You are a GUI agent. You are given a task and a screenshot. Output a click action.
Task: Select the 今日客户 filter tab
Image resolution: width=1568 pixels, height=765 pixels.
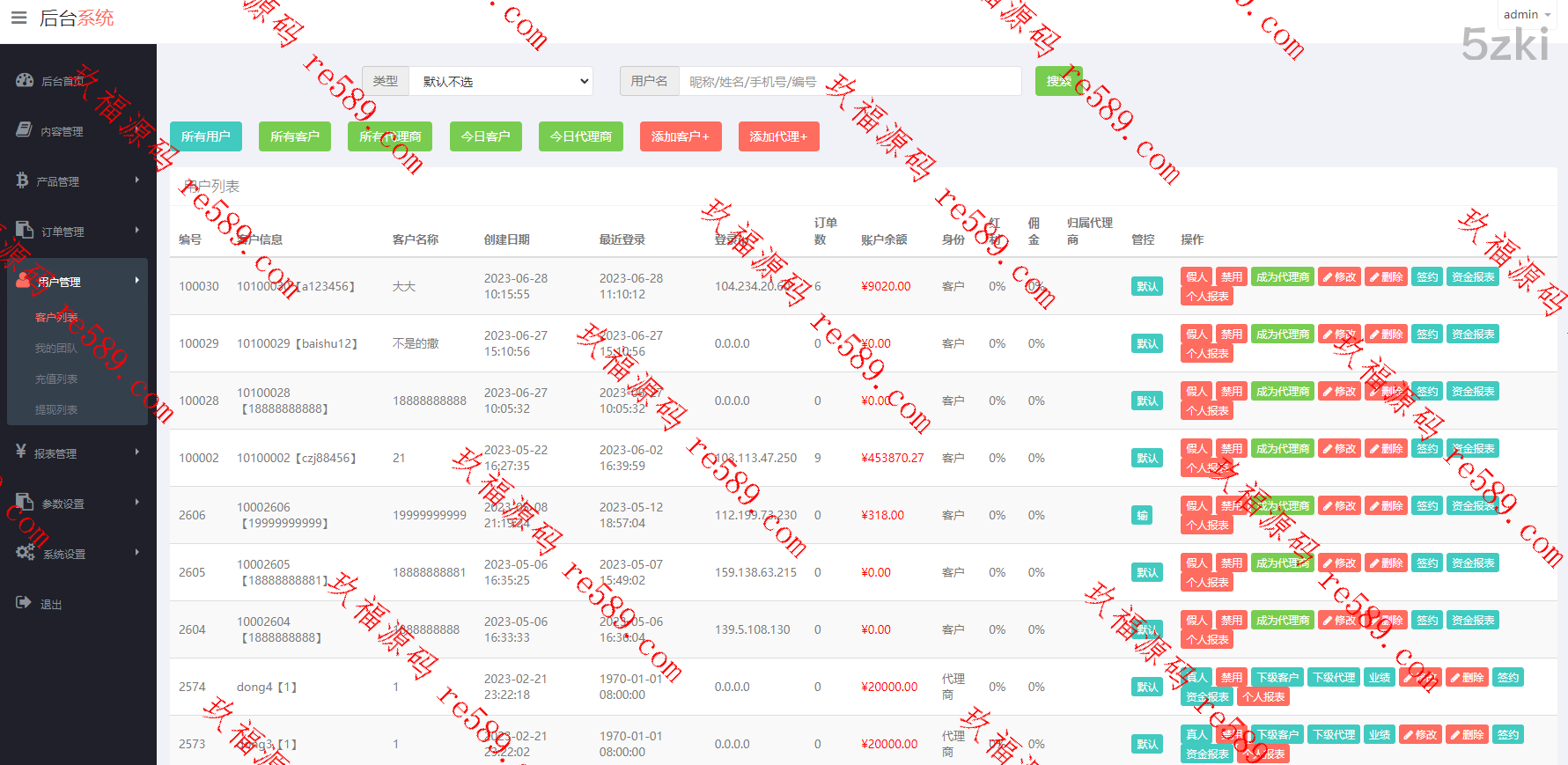(x=486, y=136)
